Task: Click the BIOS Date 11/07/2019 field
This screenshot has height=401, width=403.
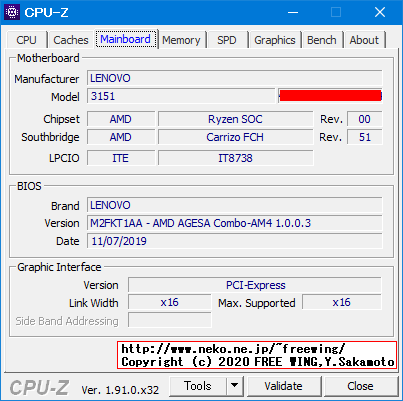Action: (x=235, y=241)
